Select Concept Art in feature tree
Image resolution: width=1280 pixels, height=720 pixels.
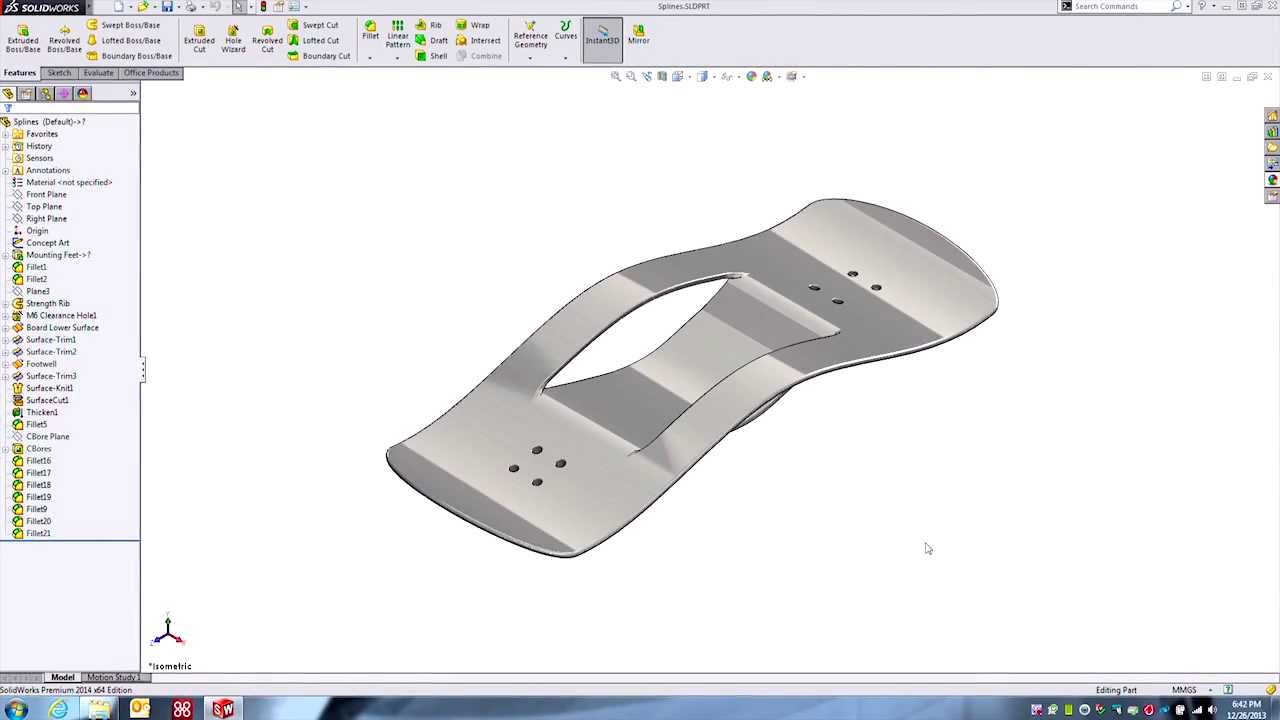pos(48,243)
